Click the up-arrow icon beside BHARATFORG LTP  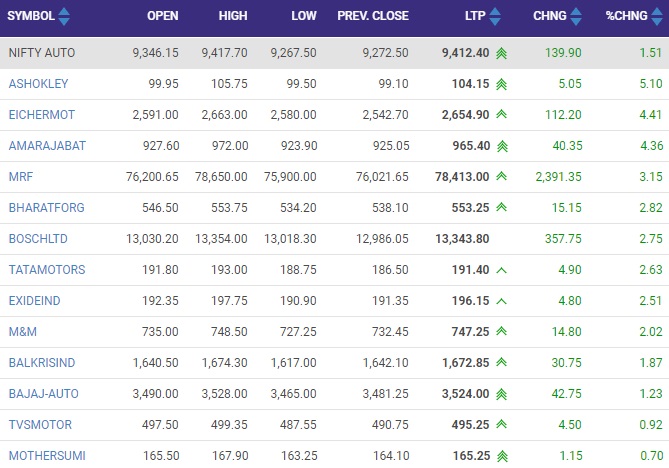(502, 207)
